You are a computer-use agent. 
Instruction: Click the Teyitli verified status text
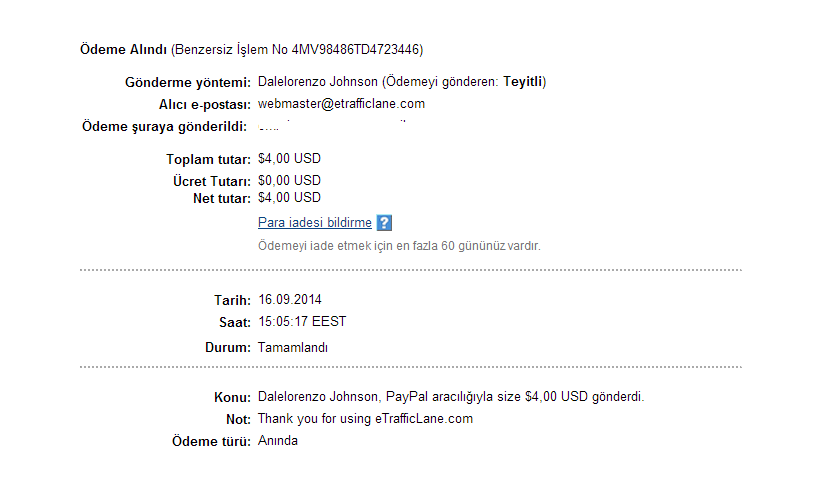(x=523, y=82)
